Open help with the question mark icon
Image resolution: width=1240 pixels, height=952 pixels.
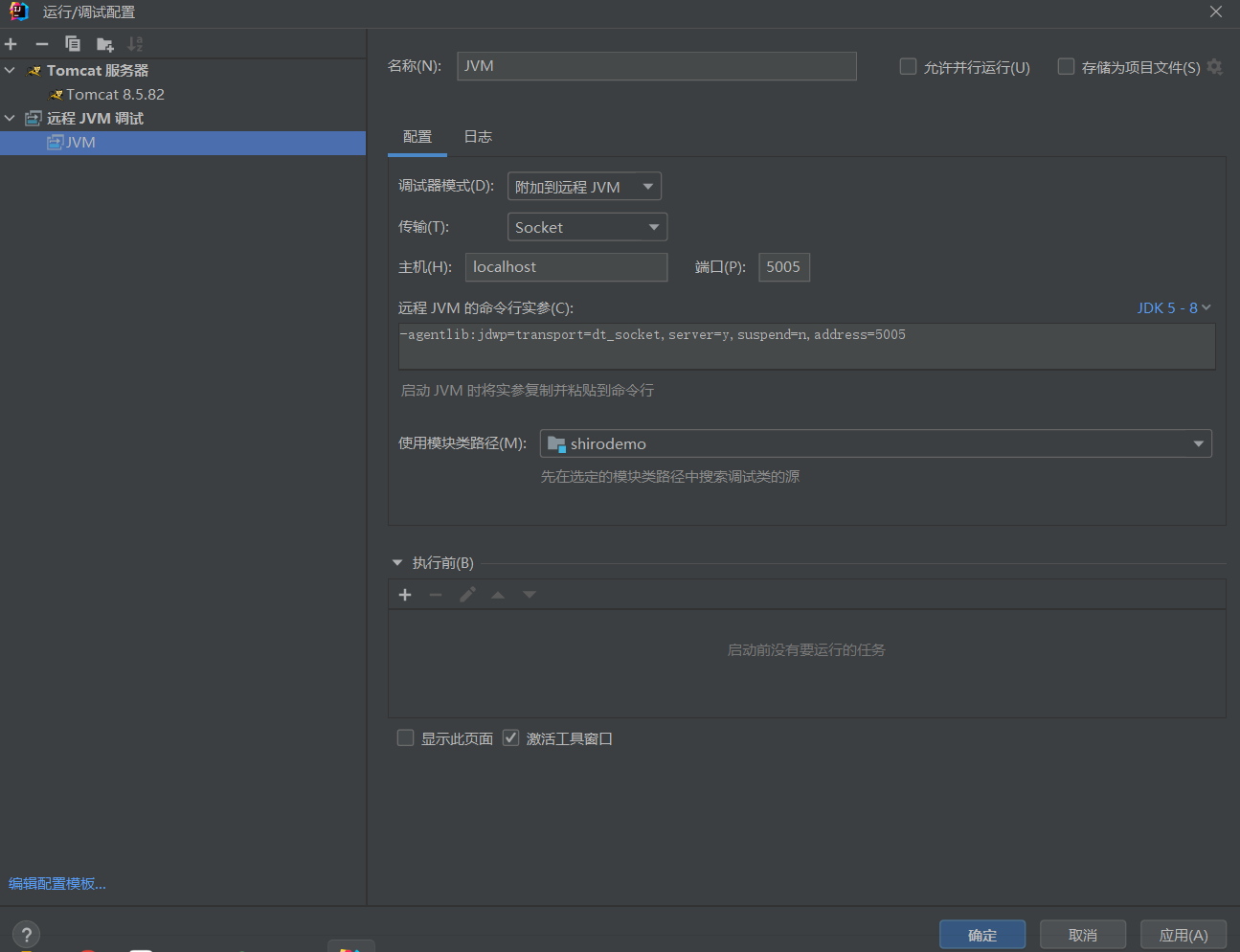click(26, 935)
